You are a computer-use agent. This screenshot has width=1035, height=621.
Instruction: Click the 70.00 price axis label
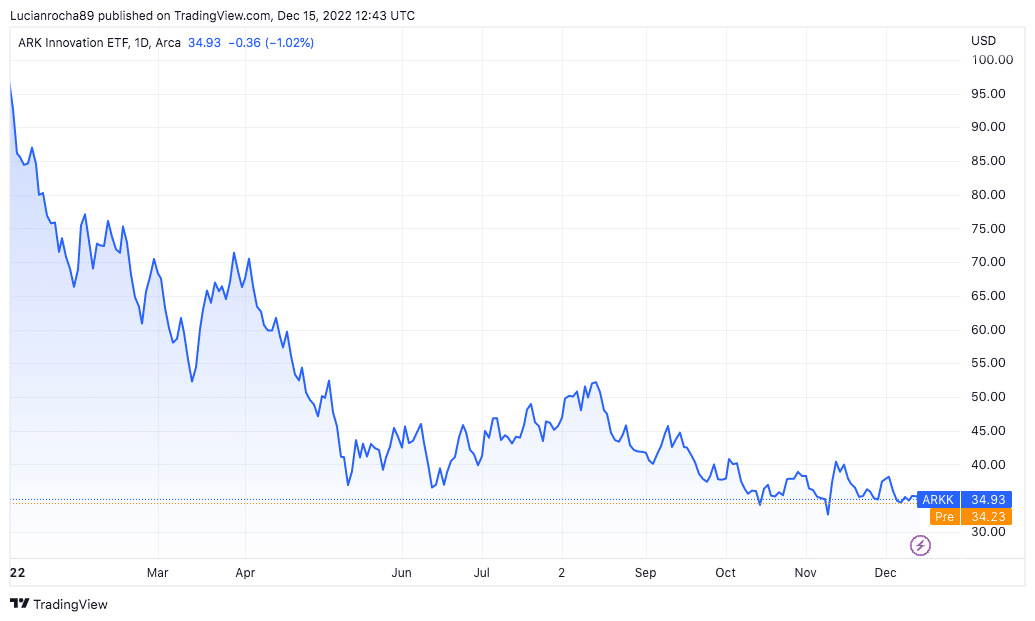pyautogui.click(x=988, y=262)
